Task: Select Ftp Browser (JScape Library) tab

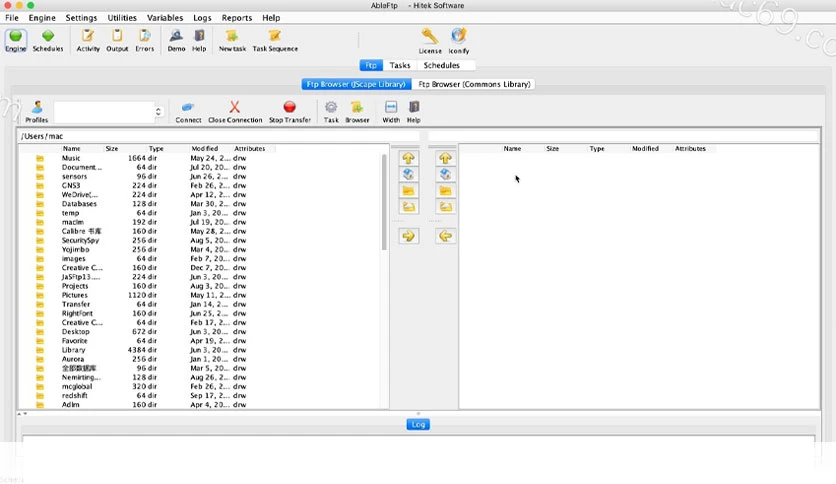Action: click(356, 84)
